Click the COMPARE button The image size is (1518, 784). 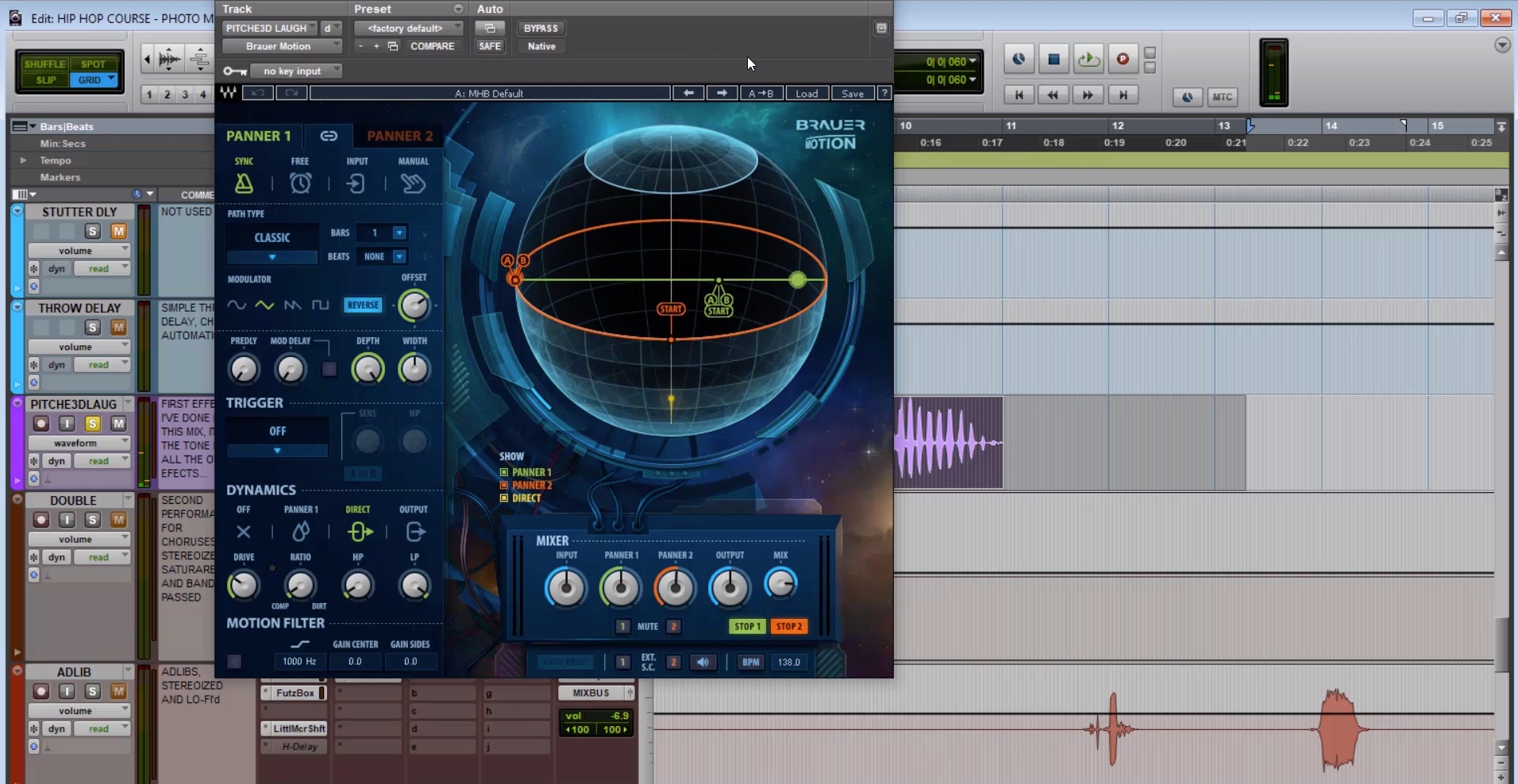(x=433, y=46)
